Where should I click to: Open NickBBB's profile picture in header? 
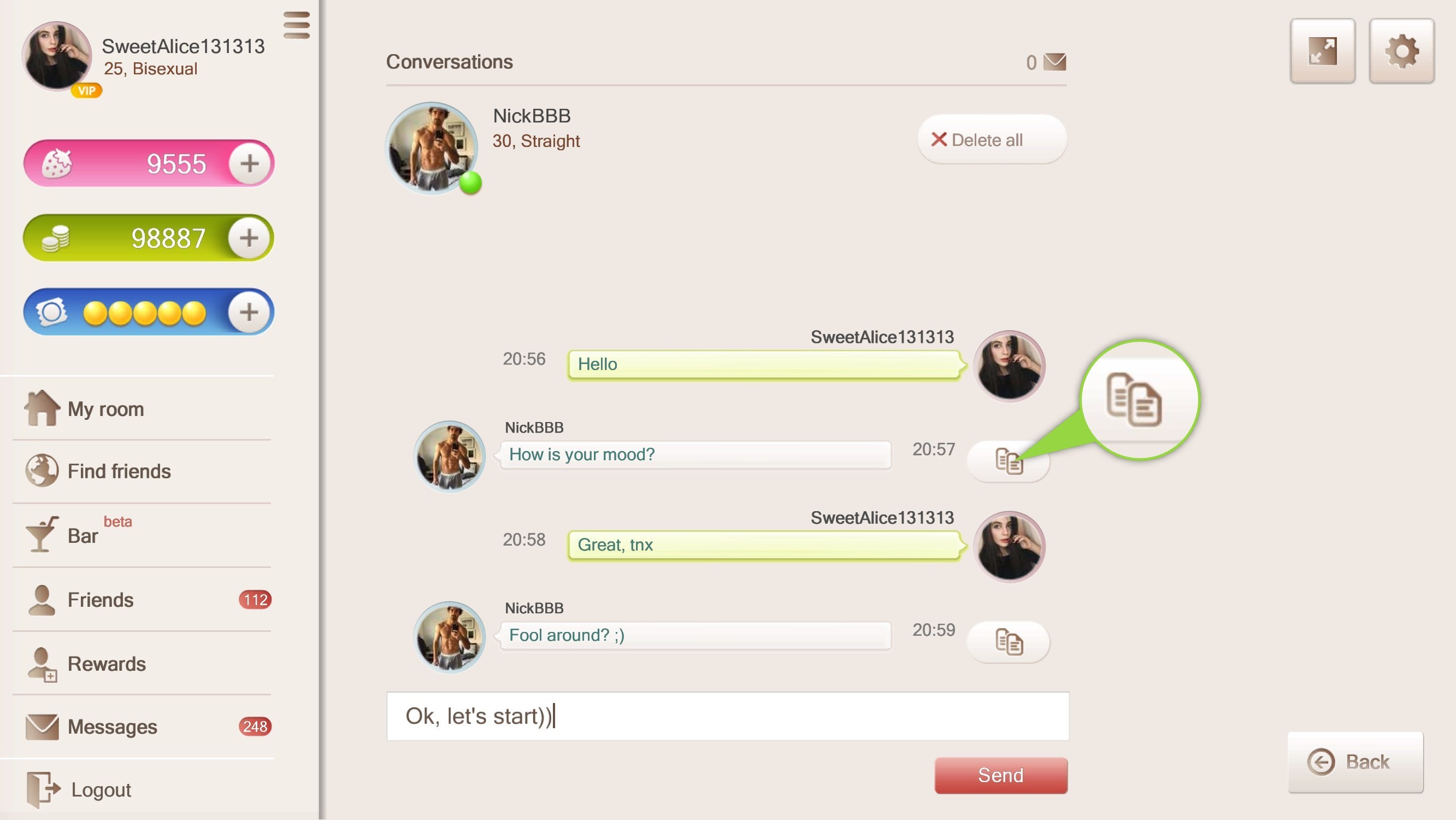pyautogui.click(x=432, y=148)
